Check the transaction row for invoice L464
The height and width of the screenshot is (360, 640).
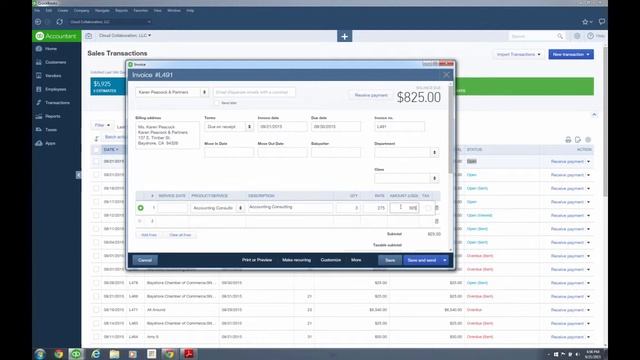(x=96, y=337)
